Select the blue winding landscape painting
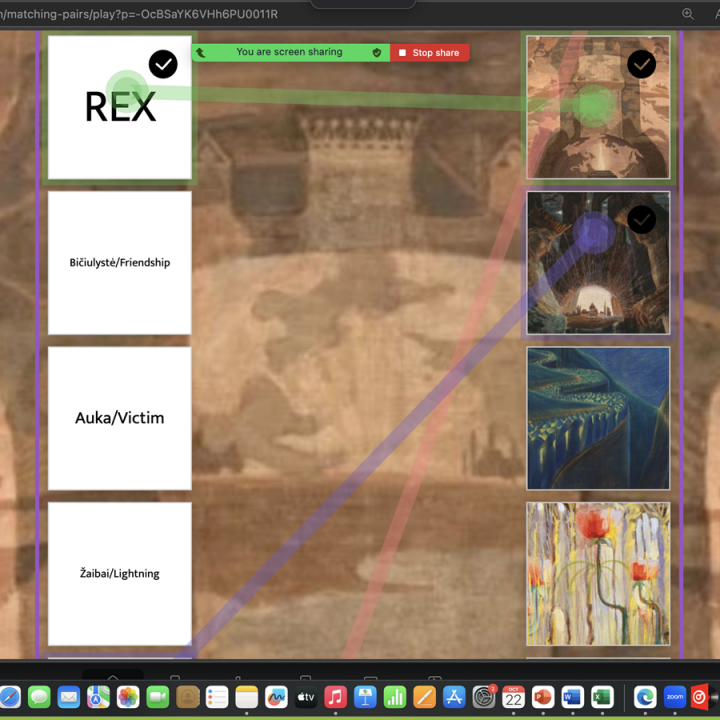Viewport: 720px width, 720px height. 598,418
